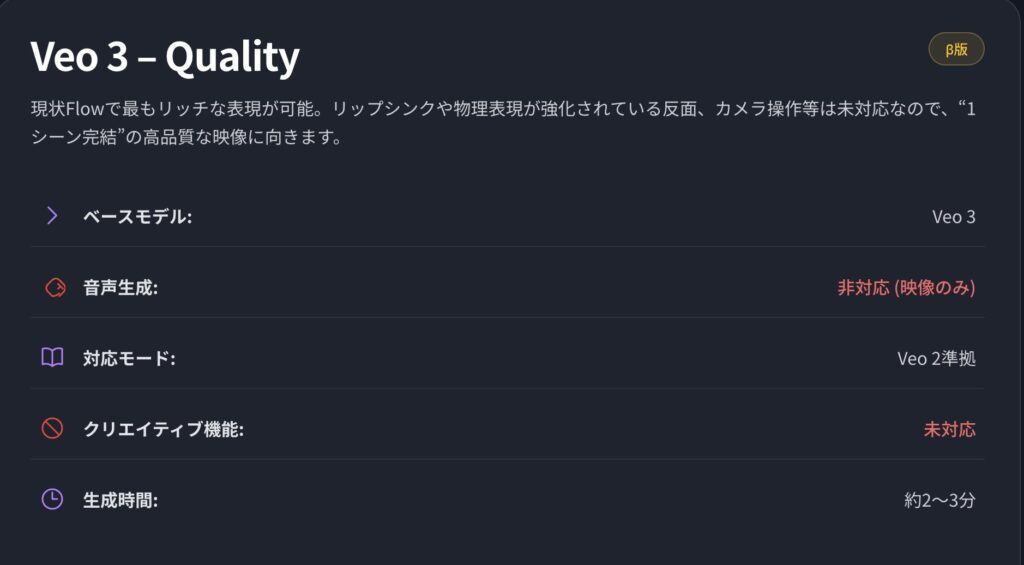Screen dimensions: 1024x565
Task: Click the 音声生成 label
Action: click(x=120, y=287)
